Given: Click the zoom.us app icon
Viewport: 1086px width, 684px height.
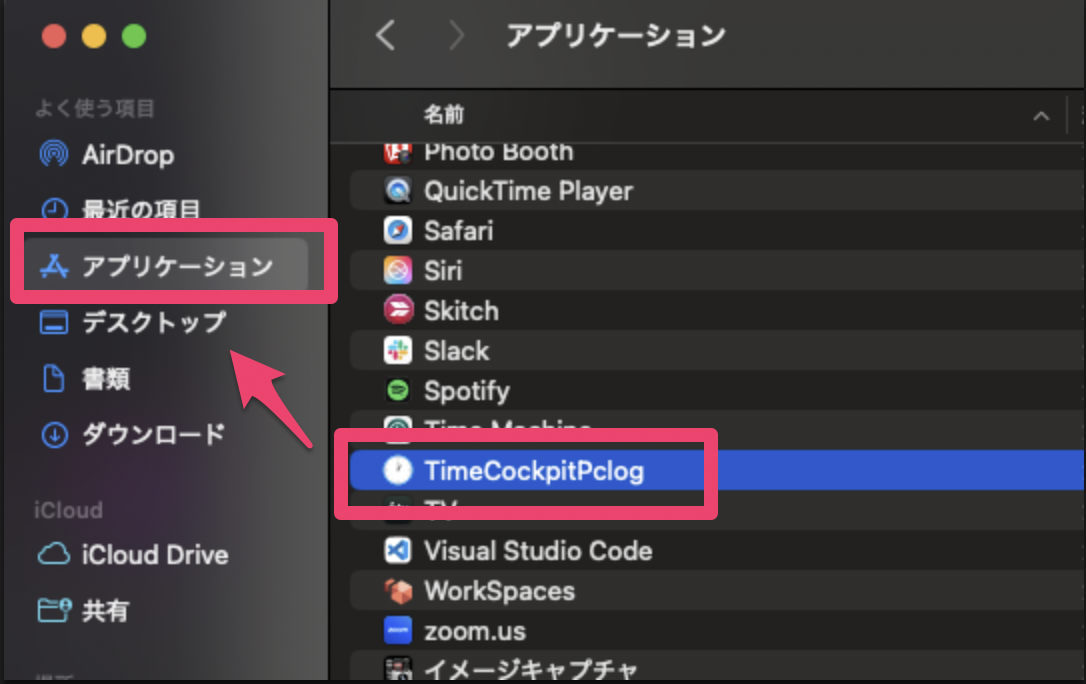Looking at the screenshot, I should click(398, 631).
